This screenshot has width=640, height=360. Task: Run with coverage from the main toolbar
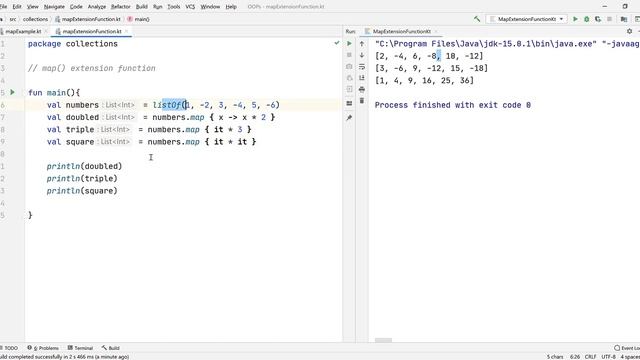point(598,19)
